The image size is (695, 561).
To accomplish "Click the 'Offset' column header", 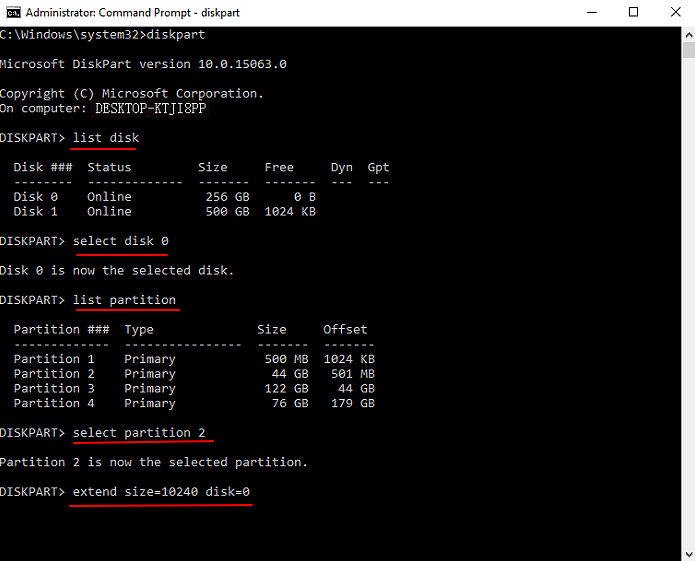I will point(345,329).
